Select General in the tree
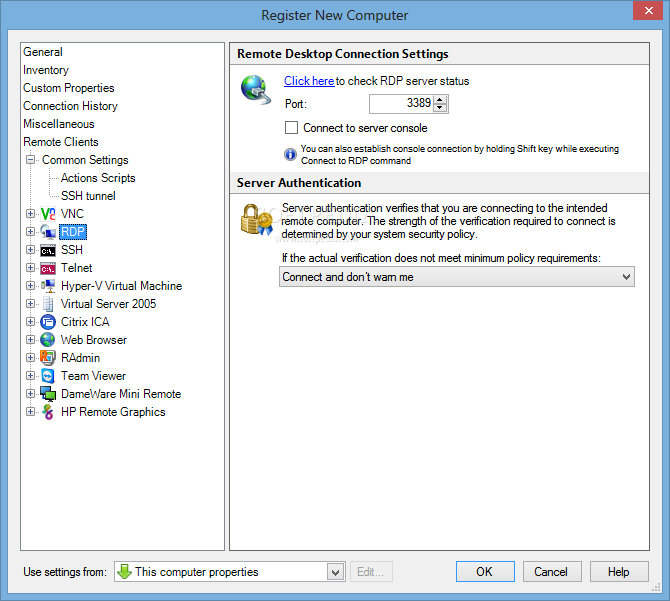 43,52
